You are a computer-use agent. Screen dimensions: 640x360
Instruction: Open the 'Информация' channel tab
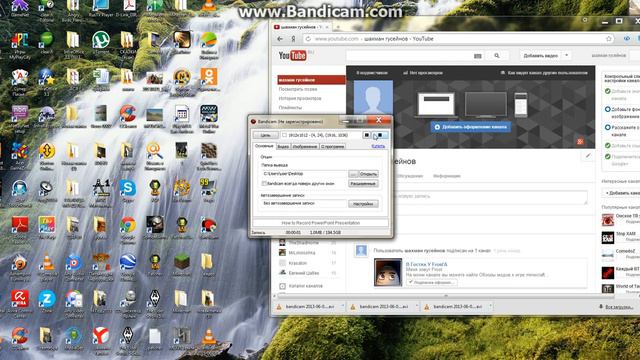[447, 176]
